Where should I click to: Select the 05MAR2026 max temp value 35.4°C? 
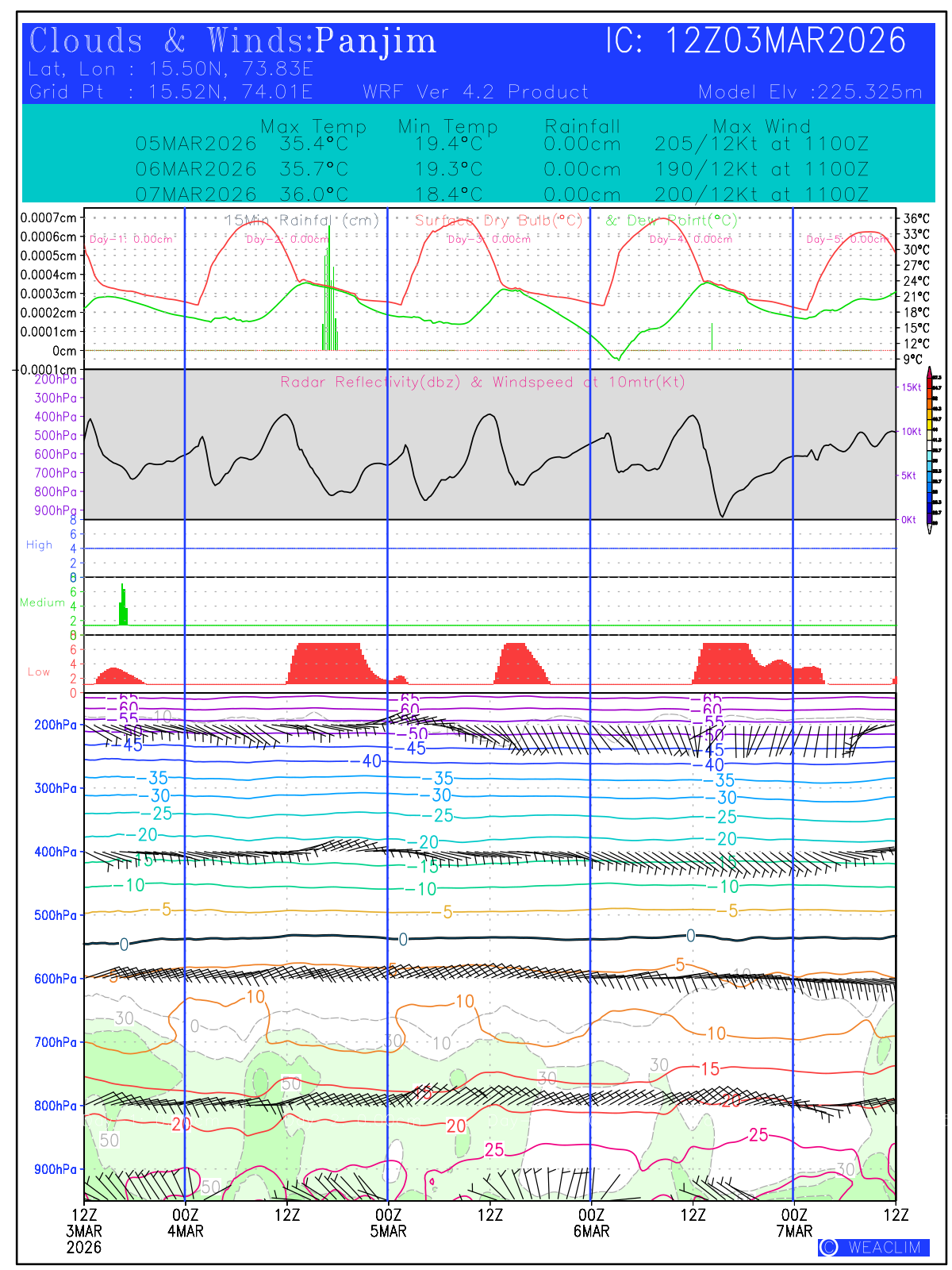pyautogui.click(x=313, y=144)
